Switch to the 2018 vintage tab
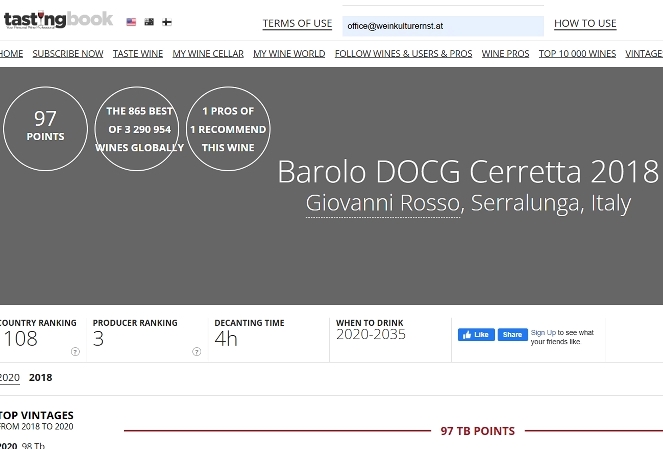Screen dimensions: 663x449 pos(41,377)
